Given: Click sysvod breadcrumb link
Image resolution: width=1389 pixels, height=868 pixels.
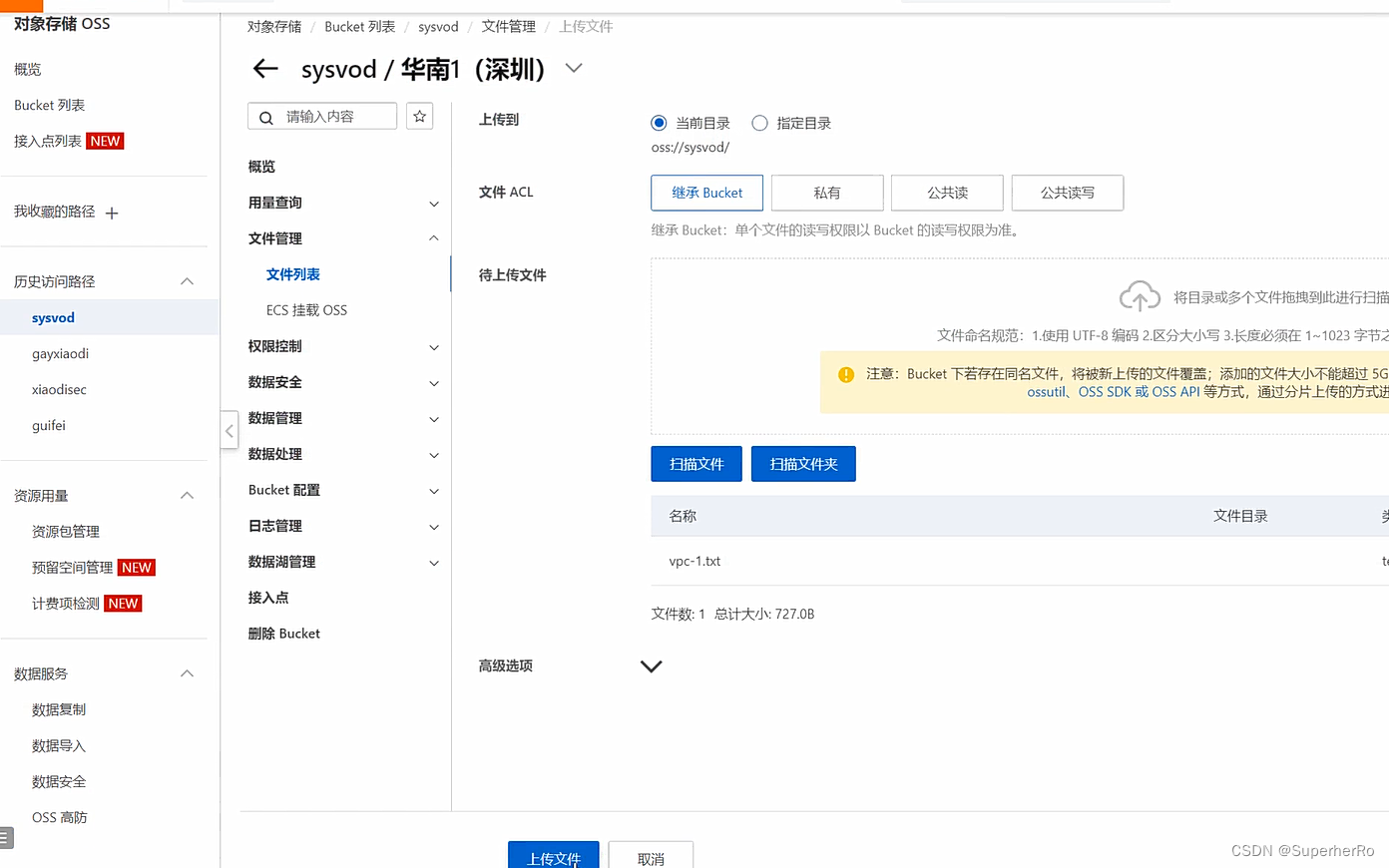Looking at the screenshot, I should click(x=438, y=27).
